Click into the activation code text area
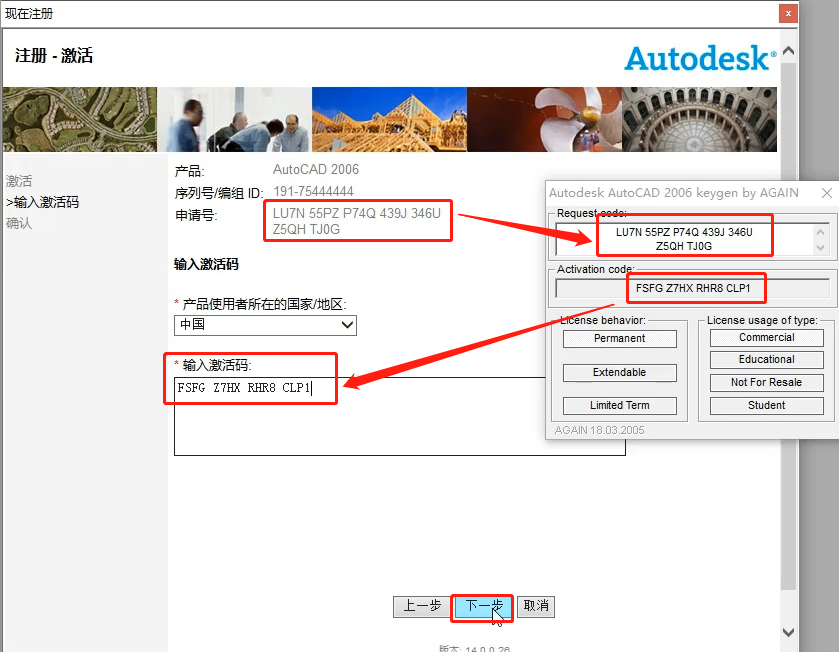 click(400, 416)
